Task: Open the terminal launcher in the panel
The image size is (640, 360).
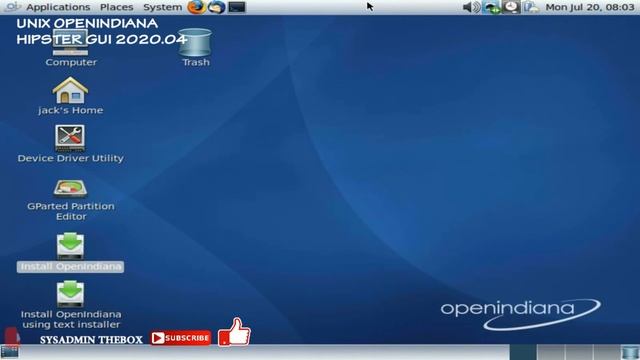Action: tap(237, 7)
